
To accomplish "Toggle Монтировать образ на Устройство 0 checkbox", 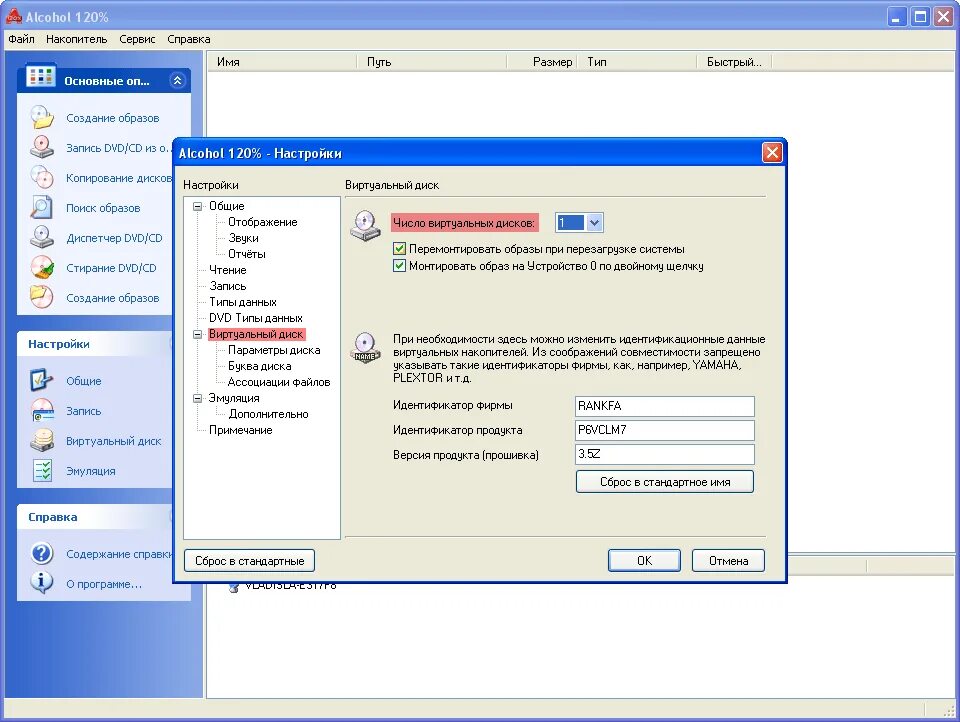I will click(399, 266).
